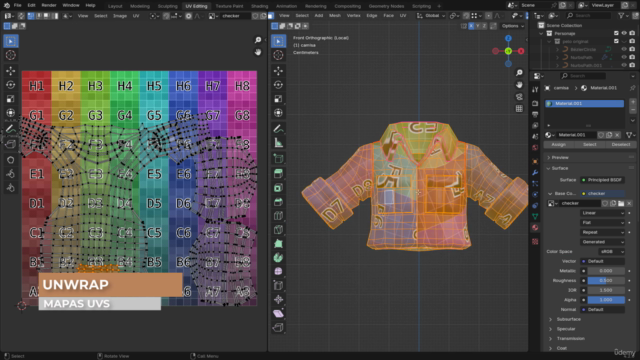Select the Knife tool
This screenshot has height=360, width=640.
coord(278,230)
